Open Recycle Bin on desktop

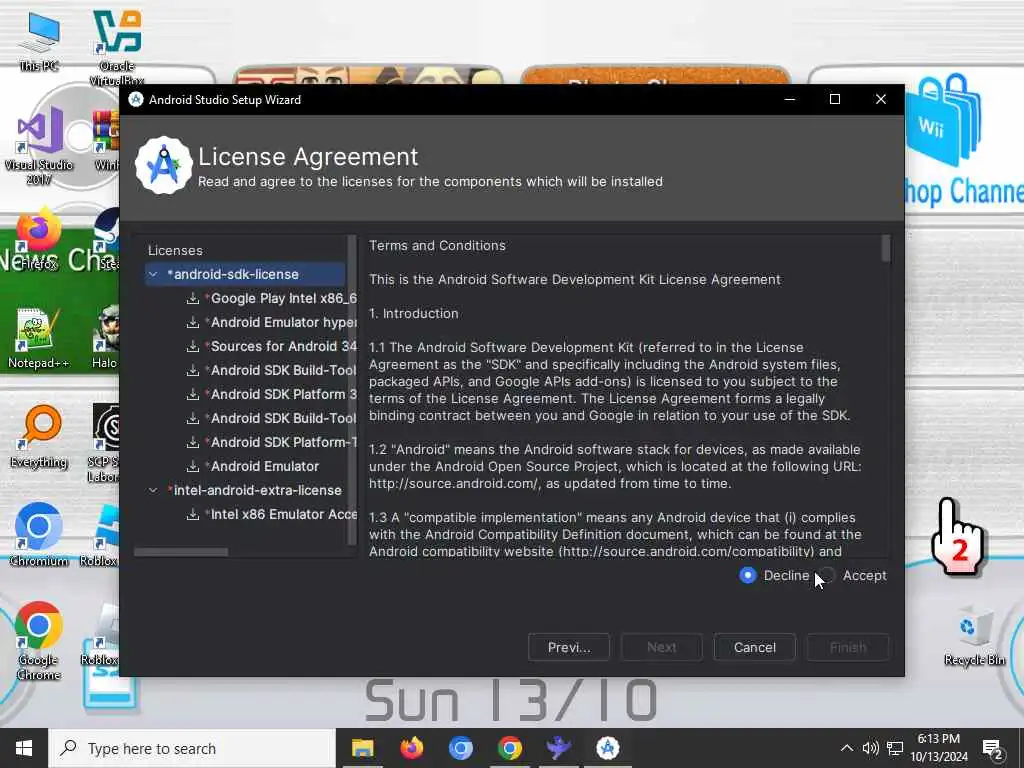click(x=974, y=635)
